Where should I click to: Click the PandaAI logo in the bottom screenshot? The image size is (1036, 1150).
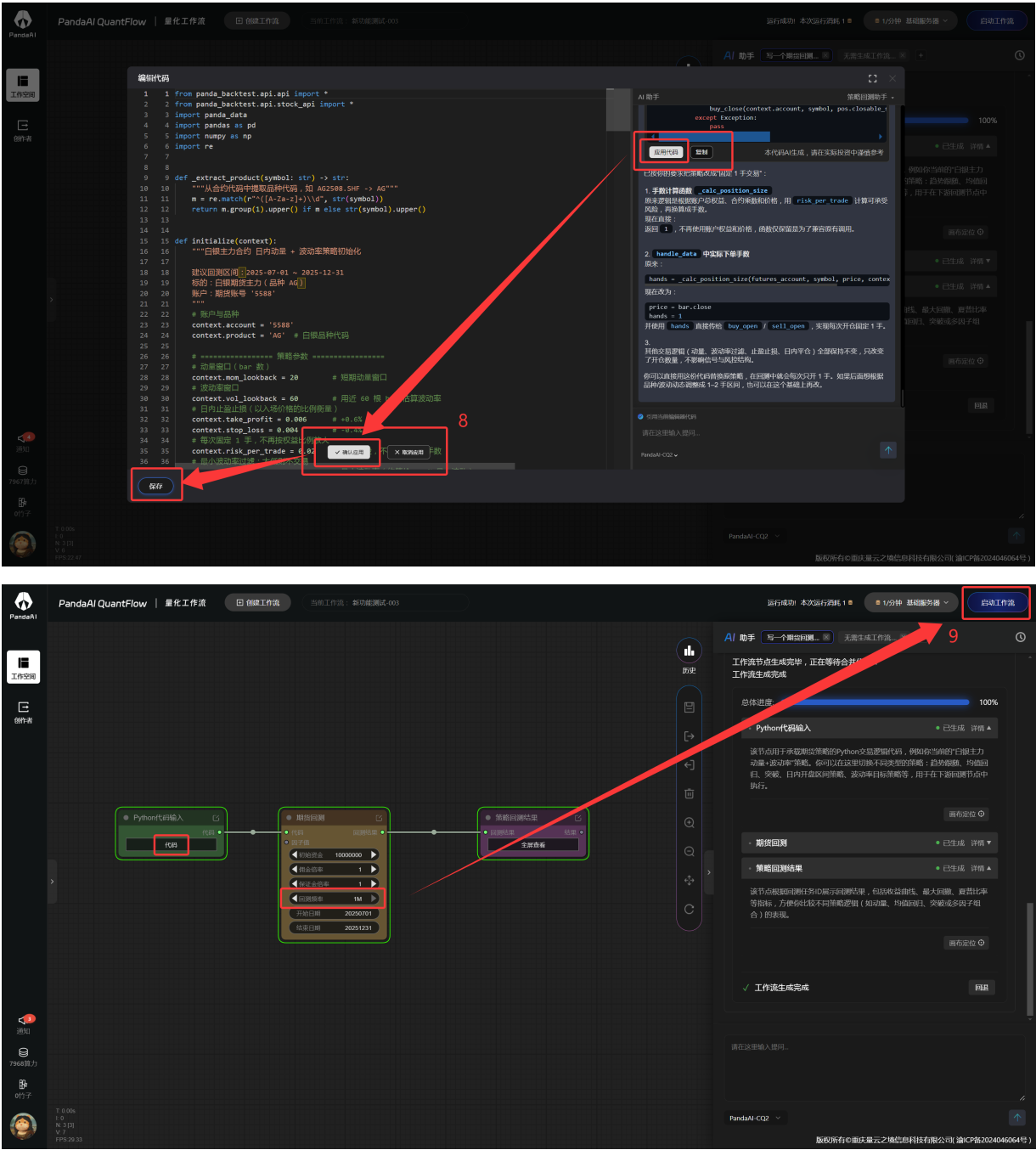pos(23,606)
